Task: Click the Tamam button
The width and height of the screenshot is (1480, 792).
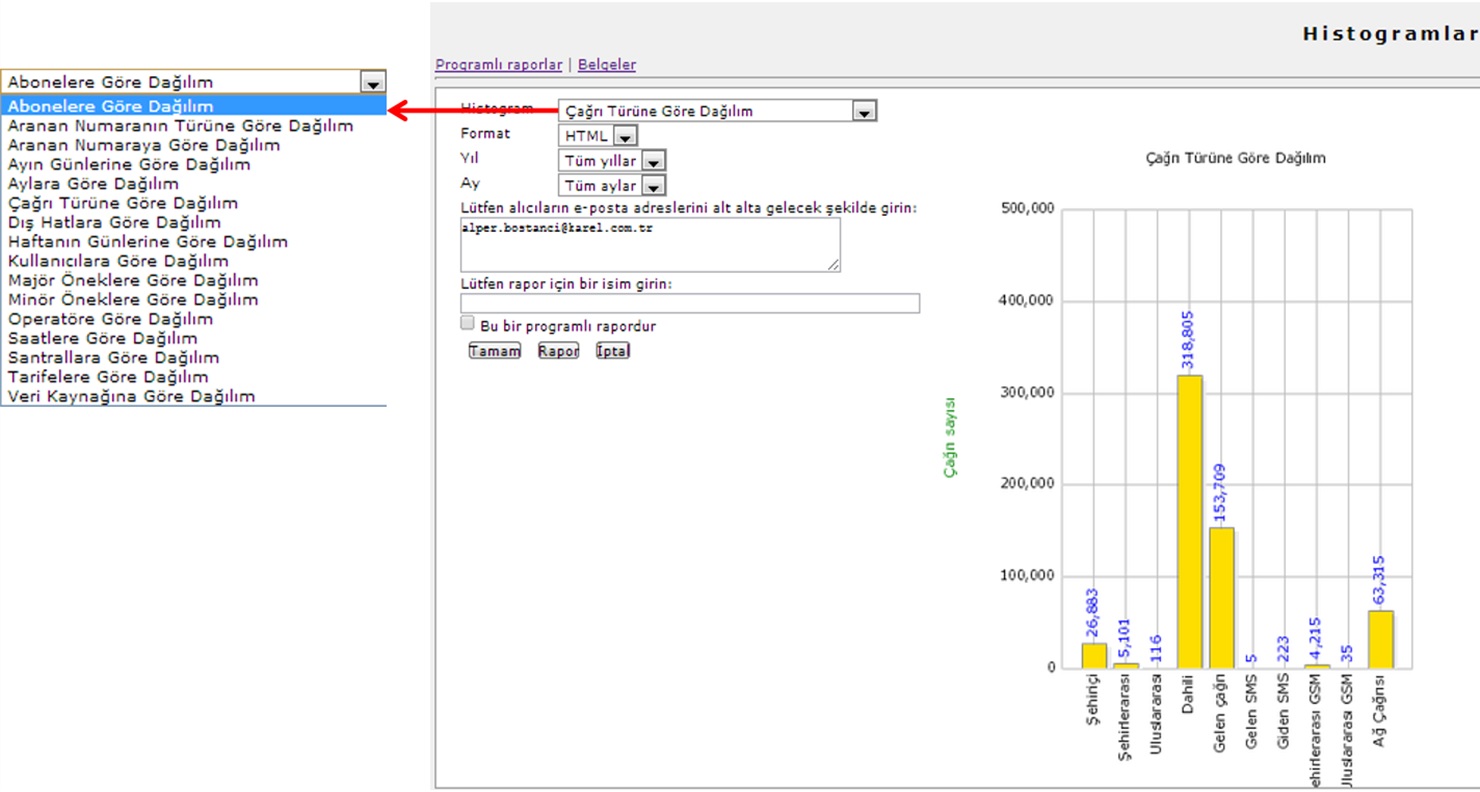Action: [494, 351]
